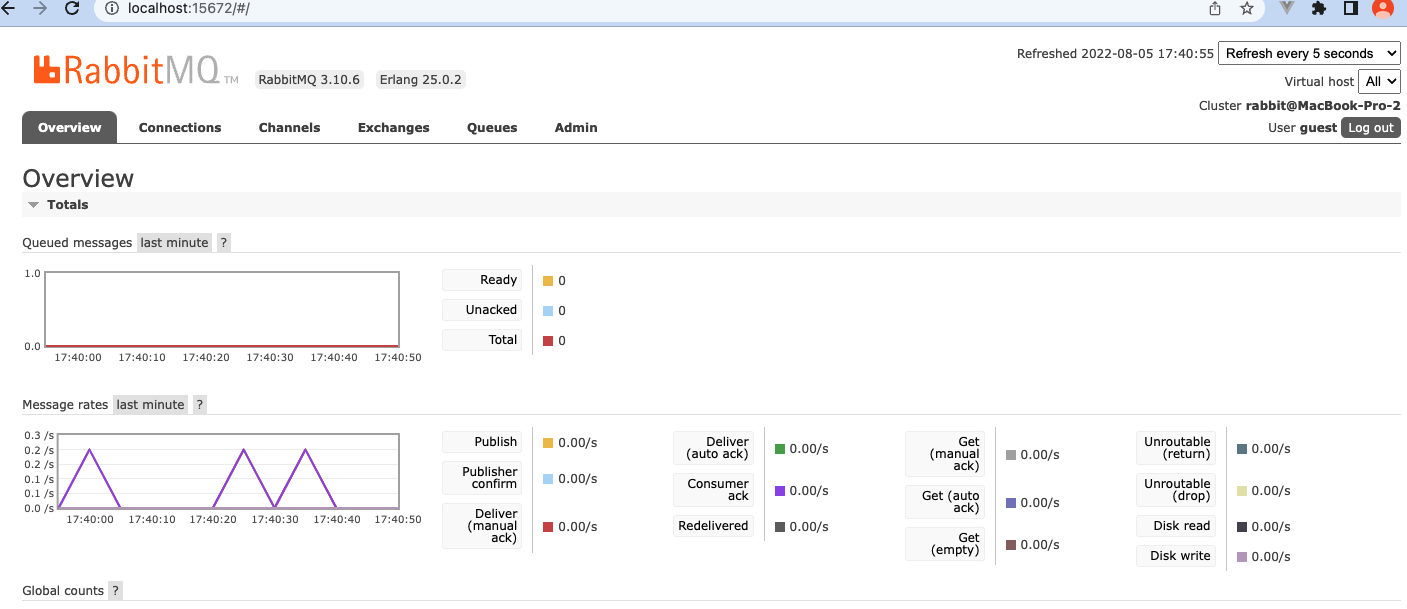Click the site info icon in address bar
1407x609 pixels.
coord(112,8)
